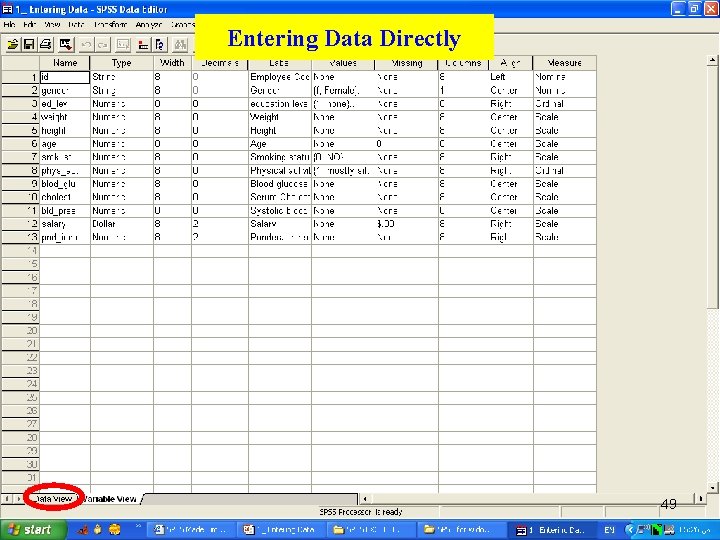Click the 'Dollar' type cell for salary
The image size is (720, 540).
pyautogui.click(x=122, y=224)
